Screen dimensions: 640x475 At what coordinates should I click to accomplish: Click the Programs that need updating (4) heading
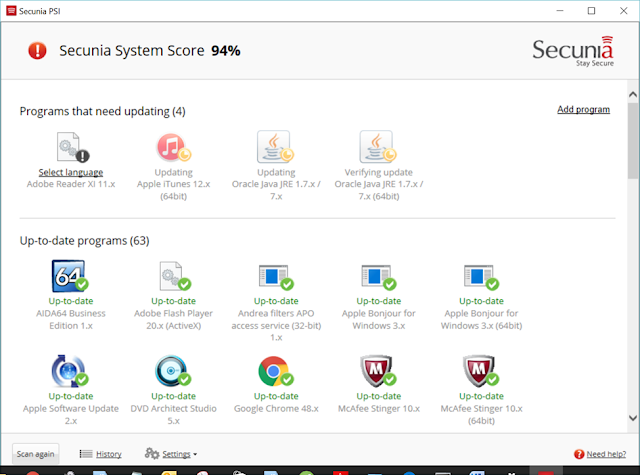click(102, 111)
